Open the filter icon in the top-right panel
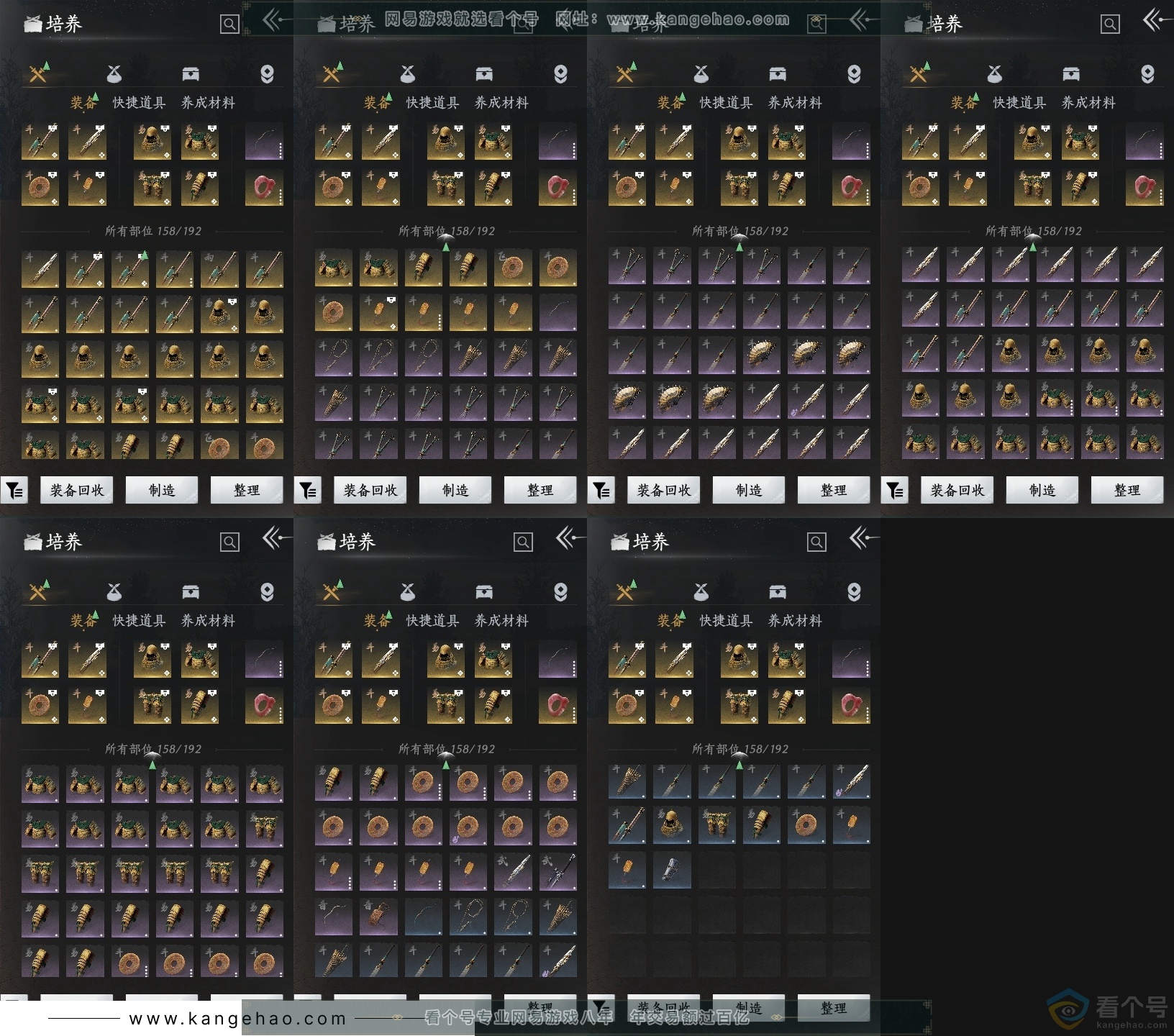Viewport: 1174px width, 1036px height. coord(895,491)
